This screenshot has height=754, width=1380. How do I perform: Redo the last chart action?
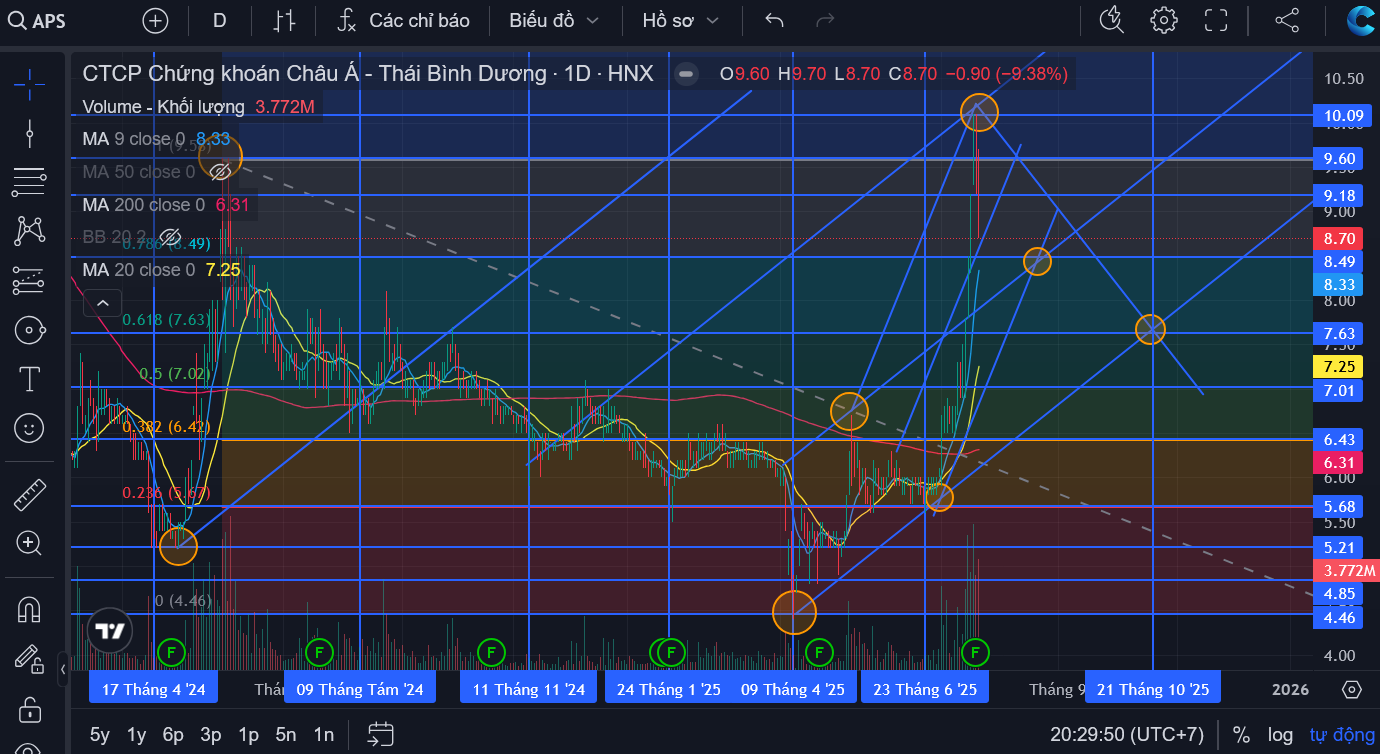click(825, 20)
